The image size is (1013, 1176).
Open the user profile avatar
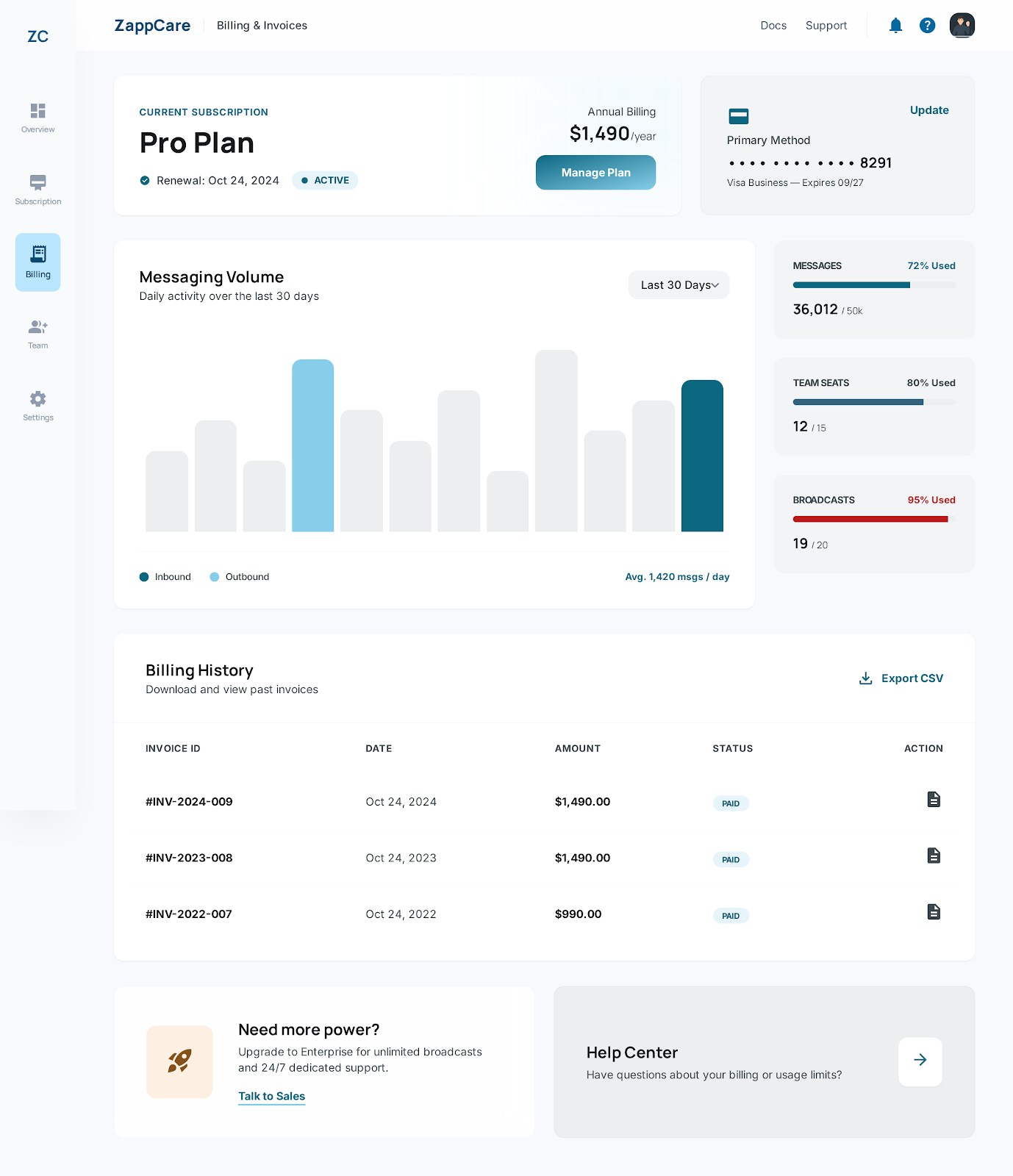[962, 25]
